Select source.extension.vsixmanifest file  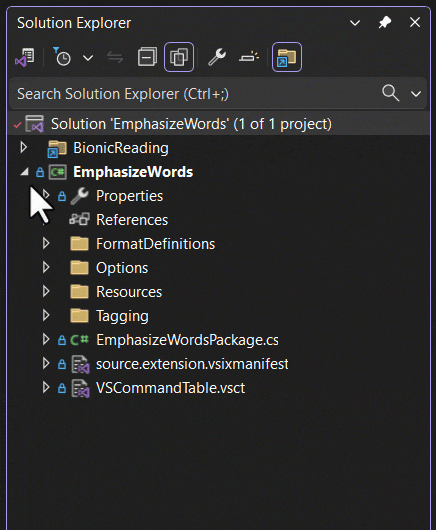192,364
